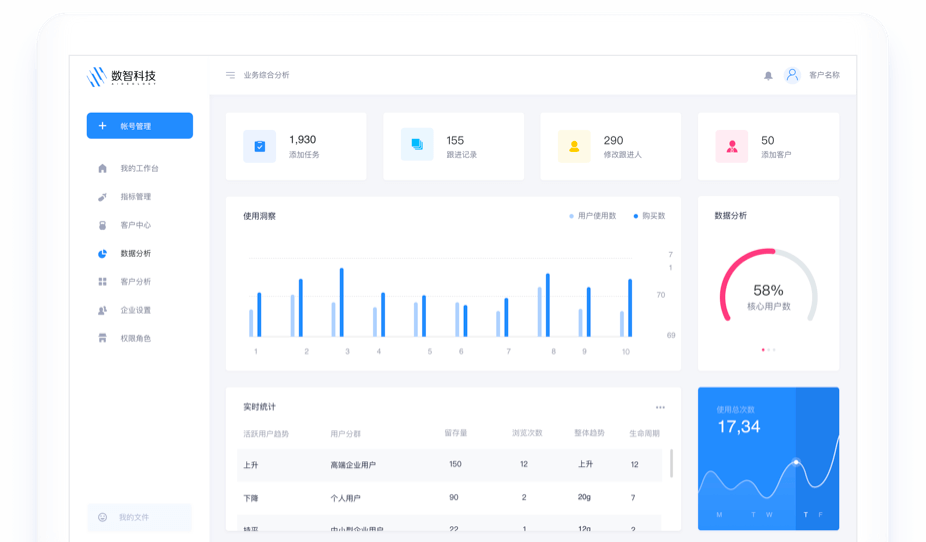
Task: Click the highlighted data point on usage curve
Action: click(796, 462)
